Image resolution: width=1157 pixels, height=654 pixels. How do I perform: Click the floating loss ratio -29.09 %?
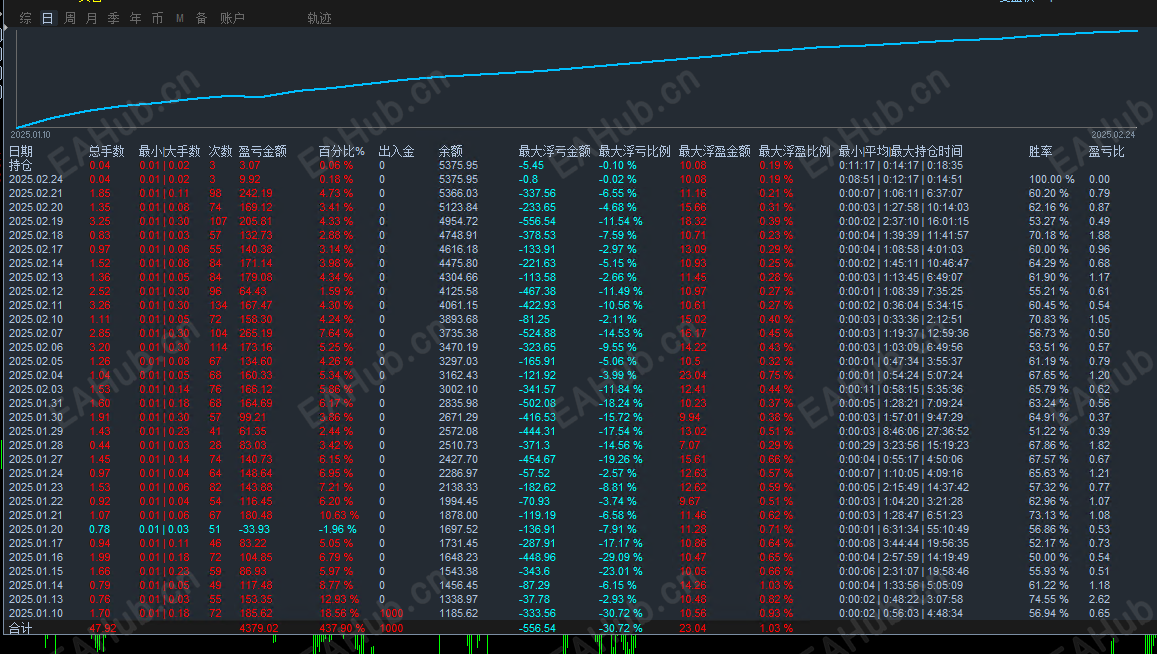point(621,557)
